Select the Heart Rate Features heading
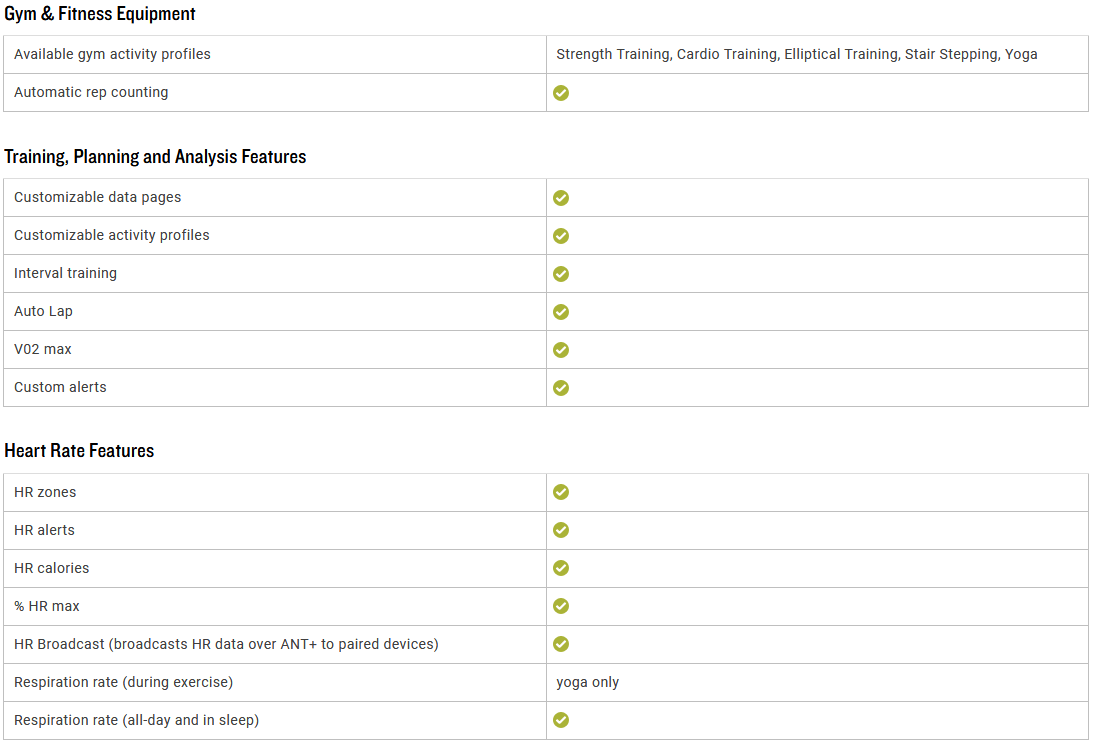 [79, 450]
